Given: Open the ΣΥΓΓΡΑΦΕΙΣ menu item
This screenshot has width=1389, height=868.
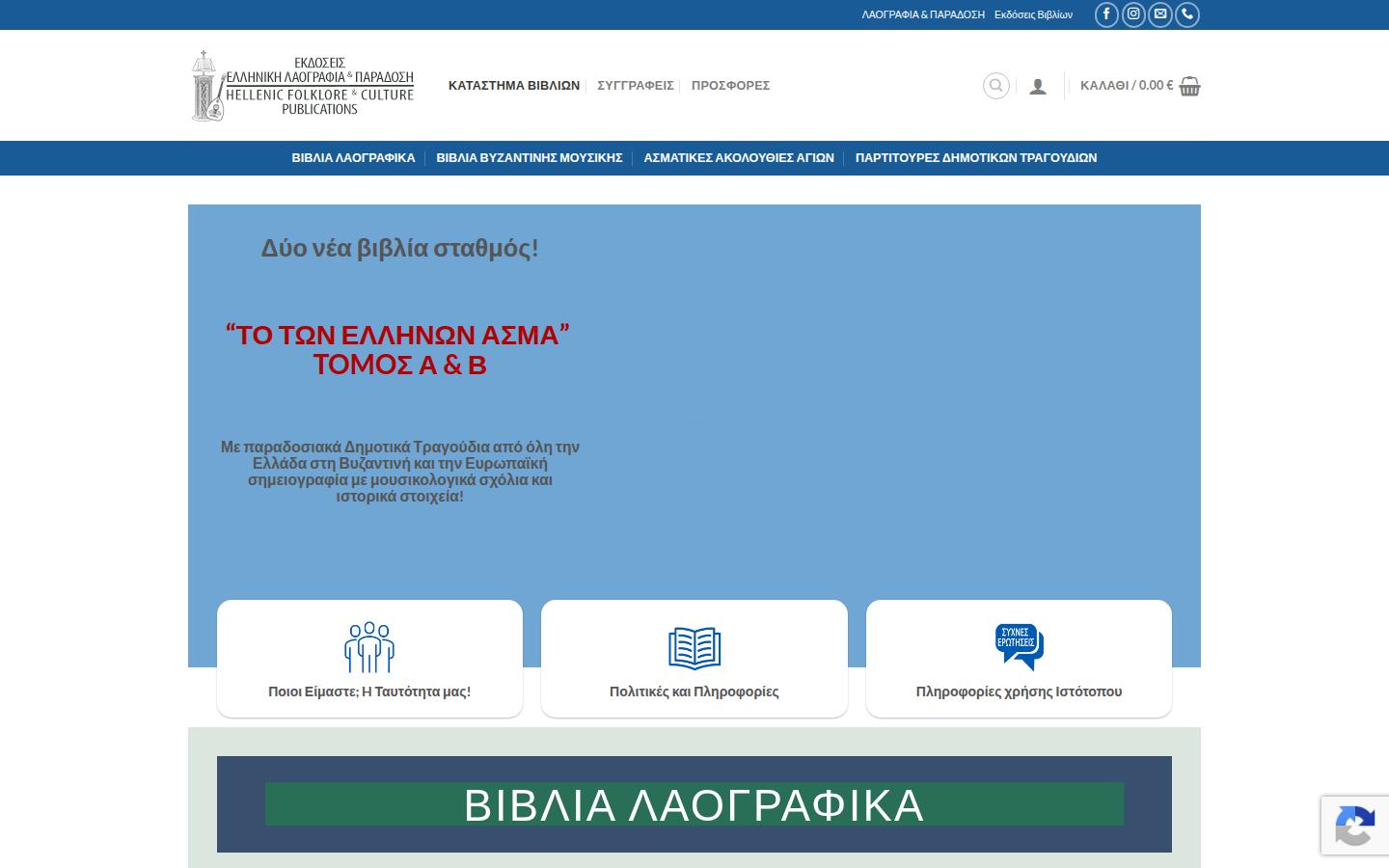Looking at the screenshot, I should (636, 86).
